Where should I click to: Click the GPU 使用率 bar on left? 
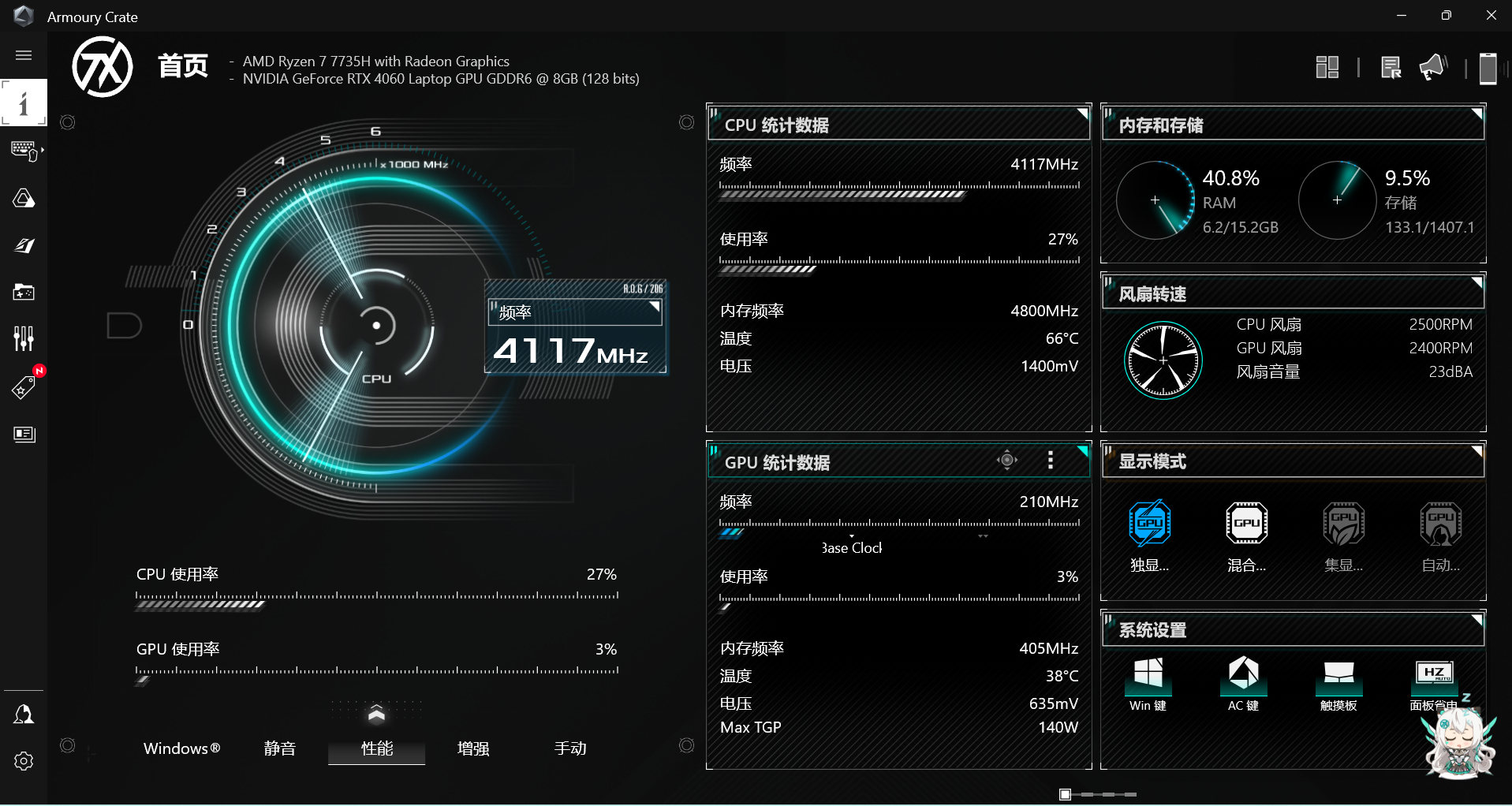376,676
